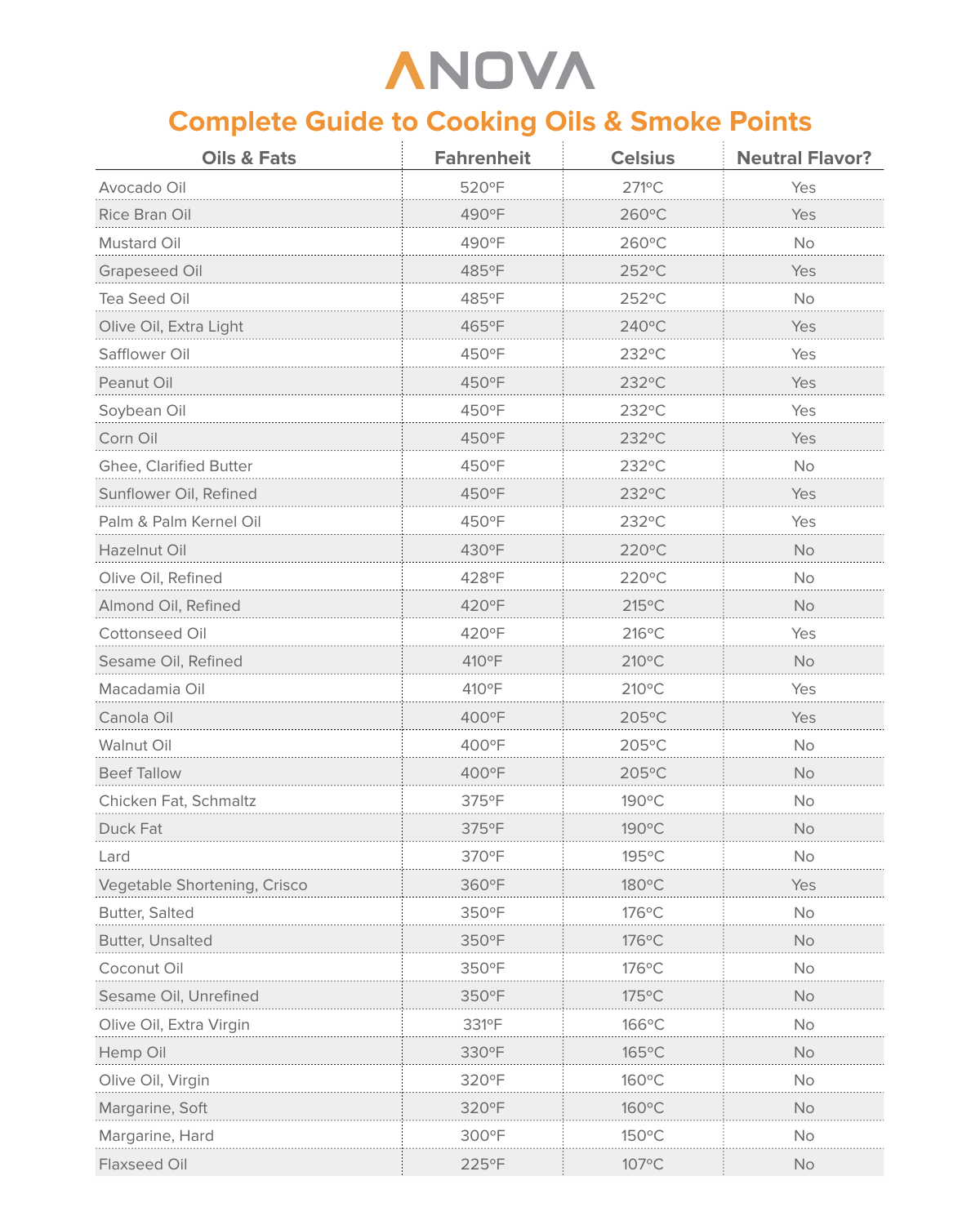The width and height of the screenshot is (980, 1225).
Task: Click the 520°F value for Avocado Oil
Action: (483, 187)
